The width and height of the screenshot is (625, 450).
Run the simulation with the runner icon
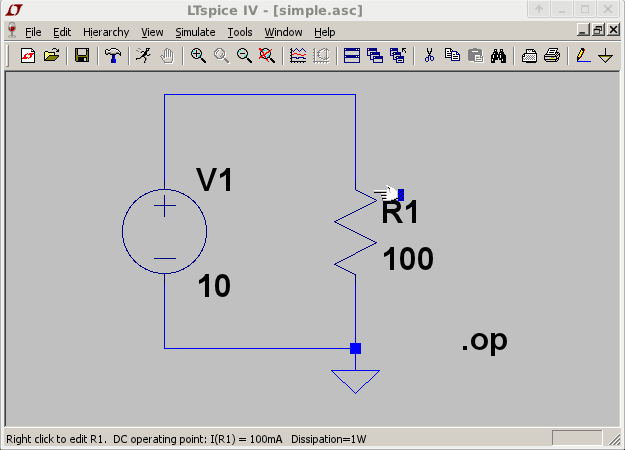(x=143, y=55)
